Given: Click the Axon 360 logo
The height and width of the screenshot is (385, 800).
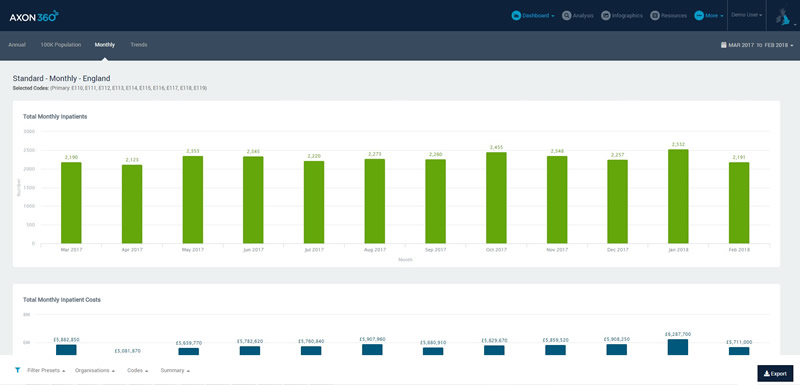Looking at the screenshot, I should pos(34,16).
